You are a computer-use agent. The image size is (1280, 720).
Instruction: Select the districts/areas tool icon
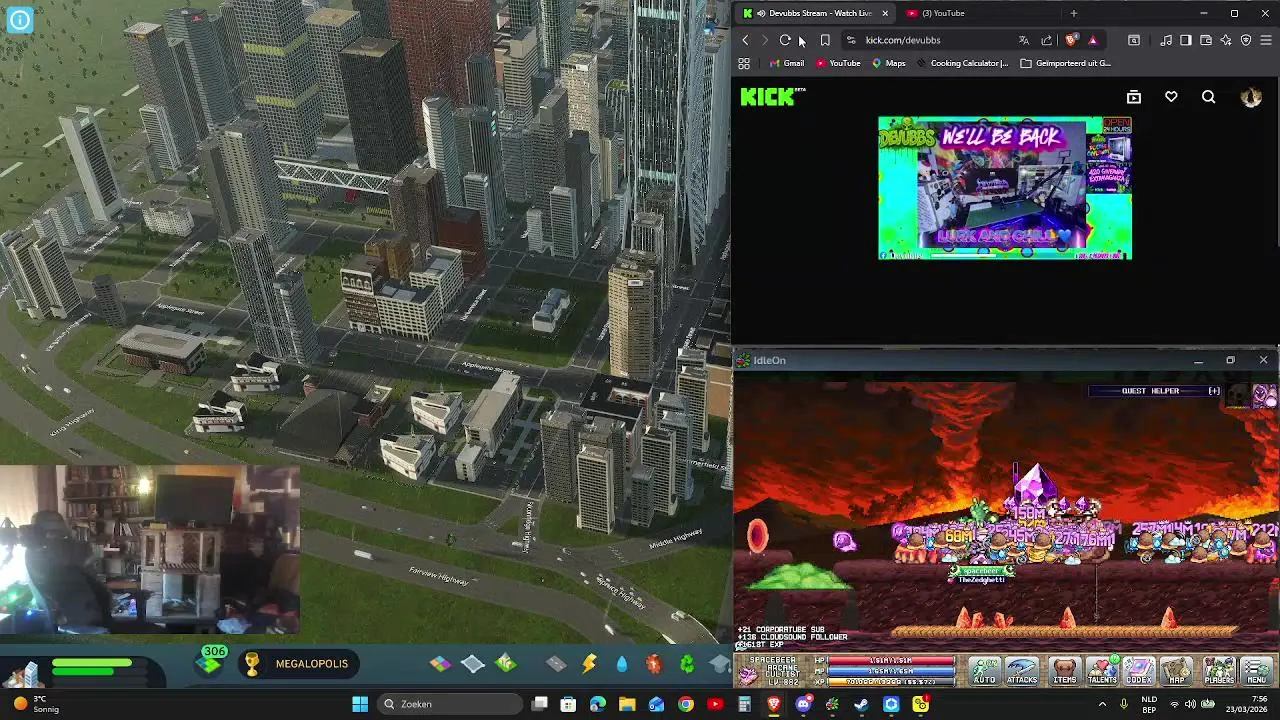point(473,664)
